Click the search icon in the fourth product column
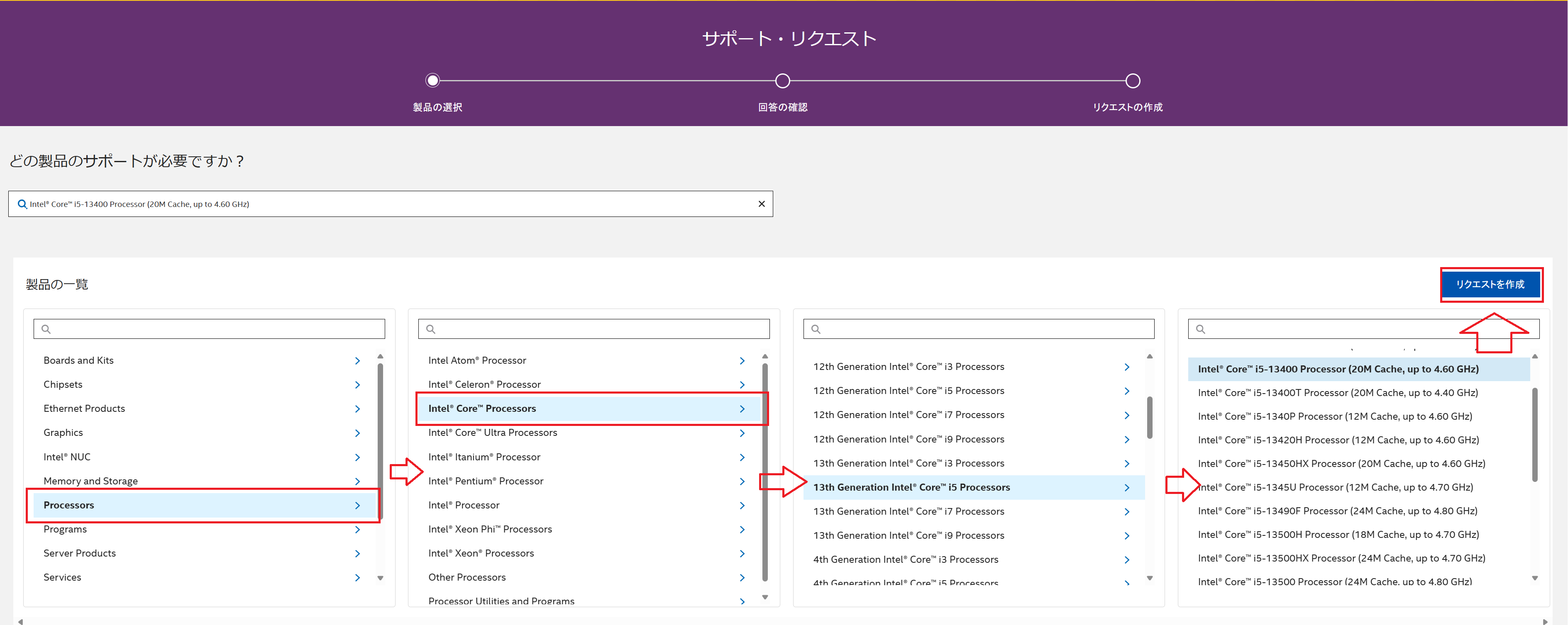 (x=1200, y=329)
